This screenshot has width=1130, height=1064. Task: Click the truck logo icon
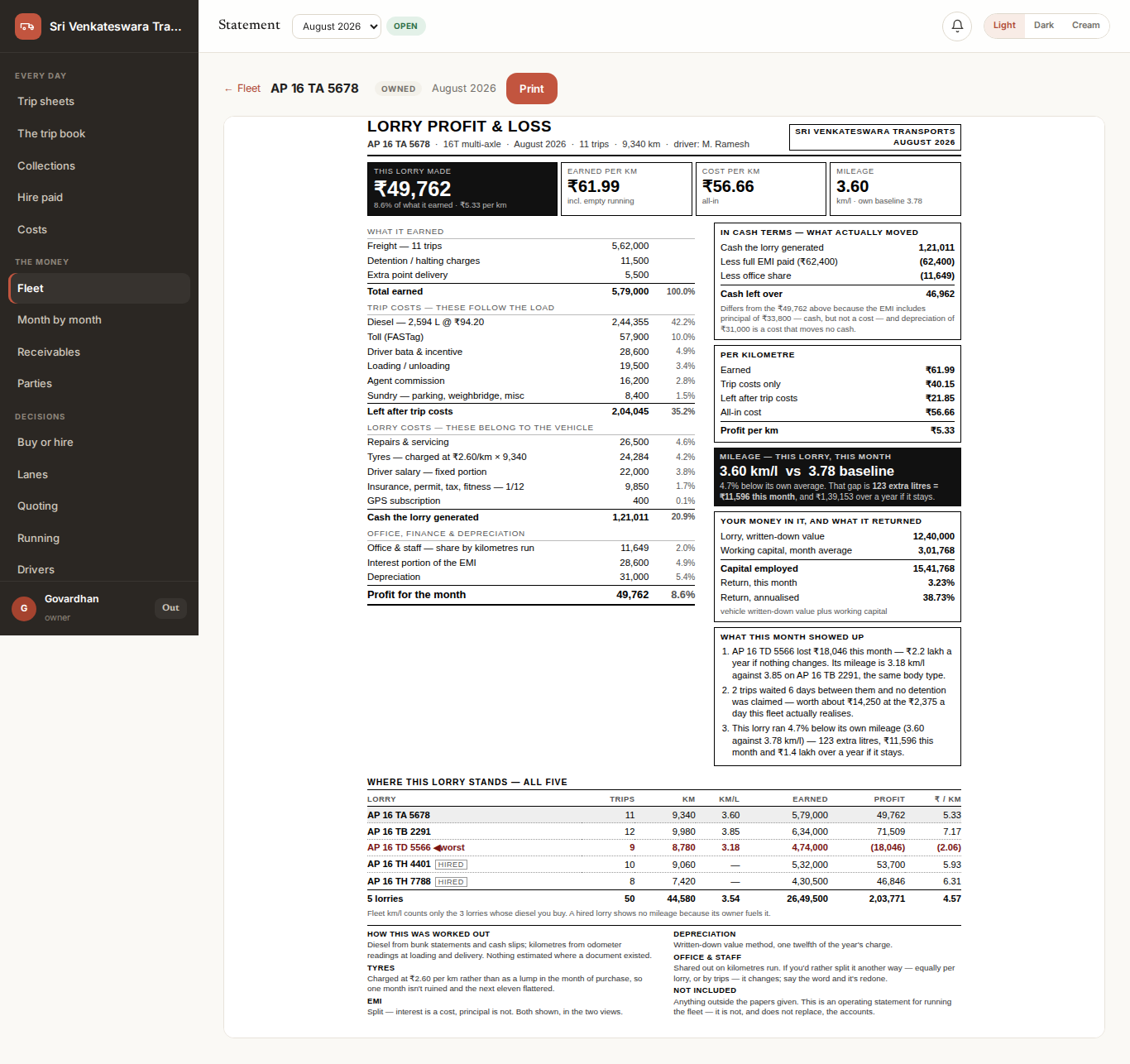pos(28,26)
